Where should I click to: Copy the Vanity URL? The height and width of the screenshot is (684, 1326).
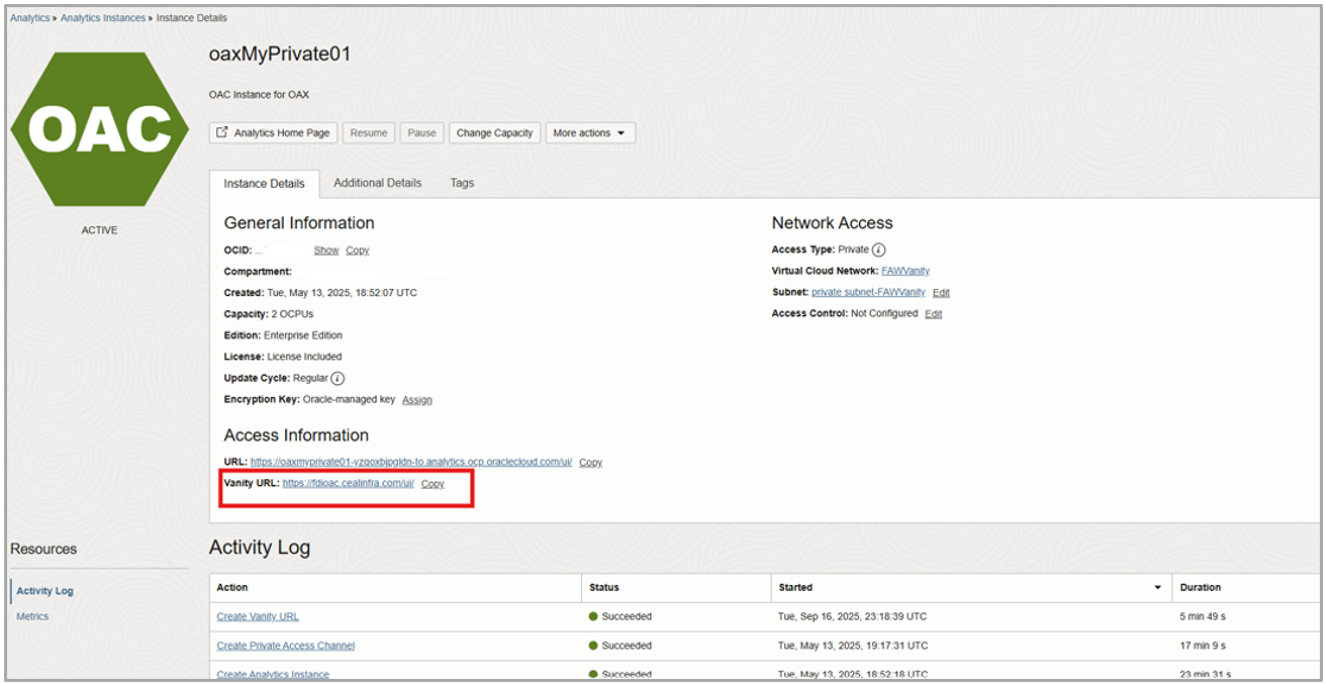pyautogui.click(x=432, y=484)
